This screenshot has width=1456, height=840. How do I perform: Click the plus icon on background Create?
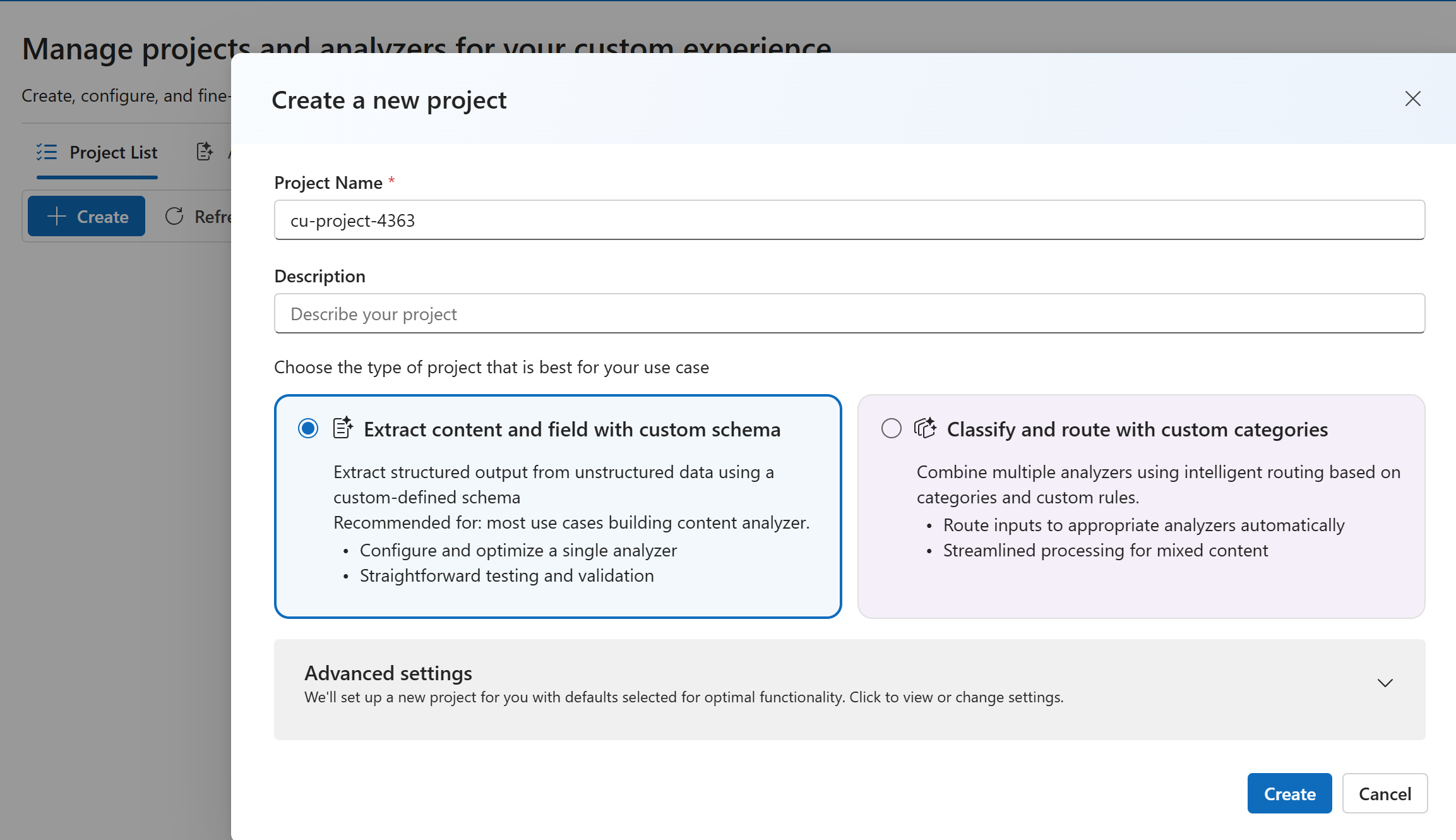click(x=57, y=216)
